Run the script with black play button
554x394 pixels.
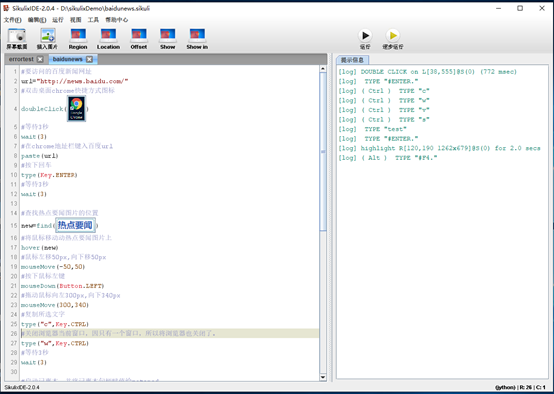click(365, 36)
